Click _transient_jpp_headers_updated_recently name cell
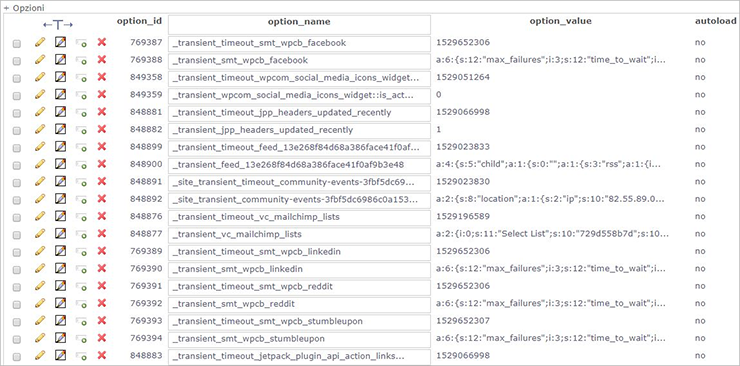Image resolution: width=740 pixels, height=366 pixels. [299, 130]
